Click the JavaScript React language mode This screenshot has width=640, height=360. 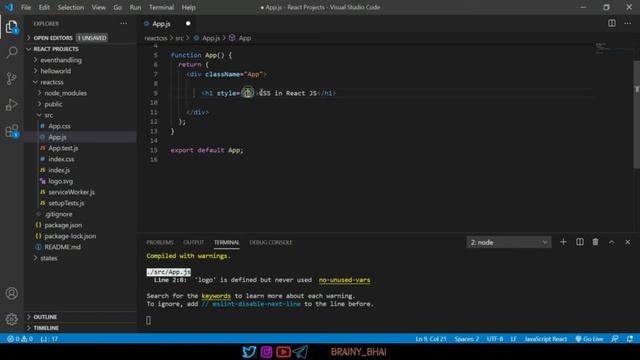pos(546,339)
